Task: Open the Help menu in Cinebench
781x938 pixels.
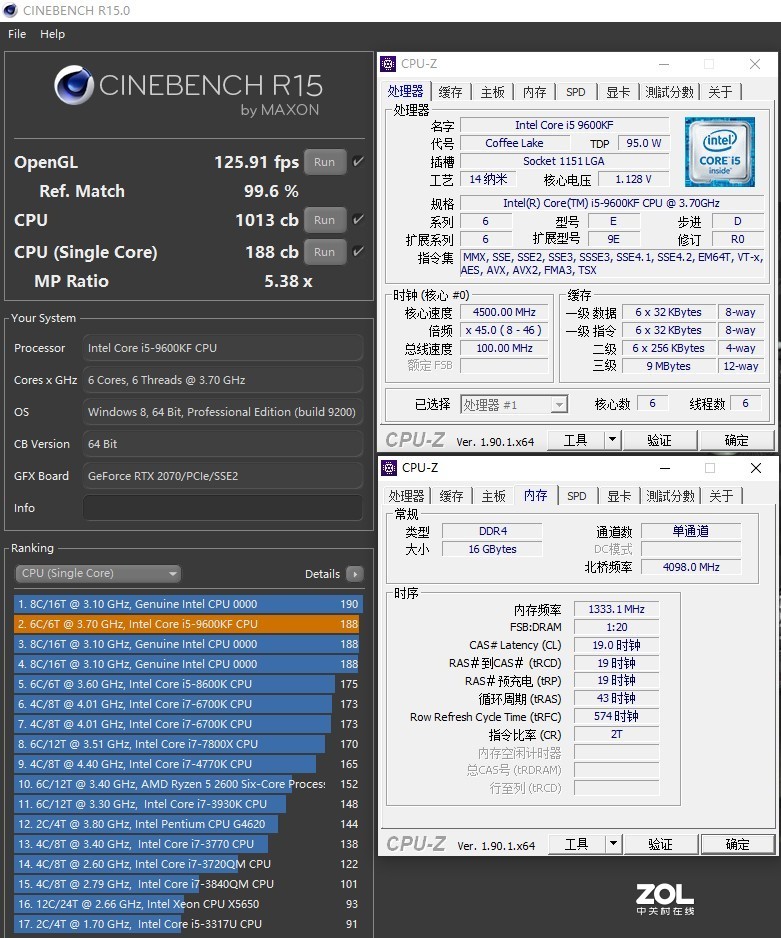Action: pyautogui.click(x=53, y=34)
